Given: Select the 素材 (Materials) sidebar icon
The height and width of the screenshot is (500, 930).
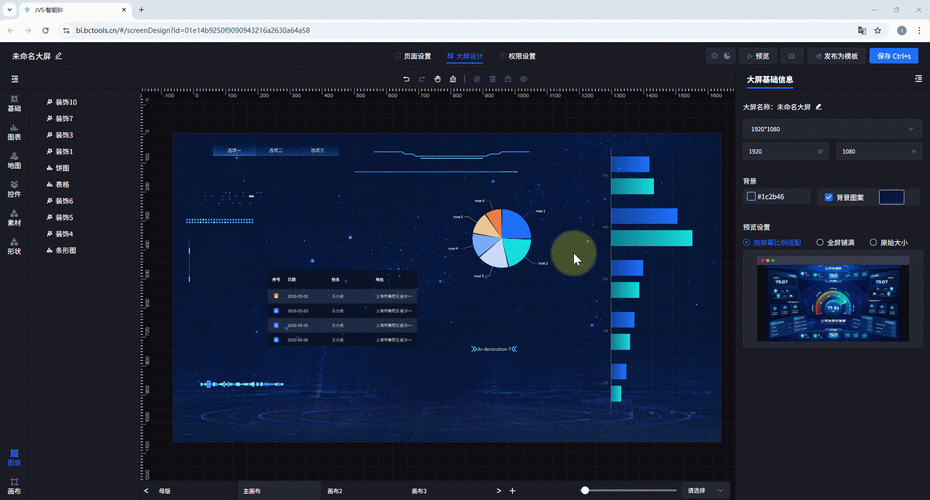Looking at the screenshot, I should click(x=14, y=218).
